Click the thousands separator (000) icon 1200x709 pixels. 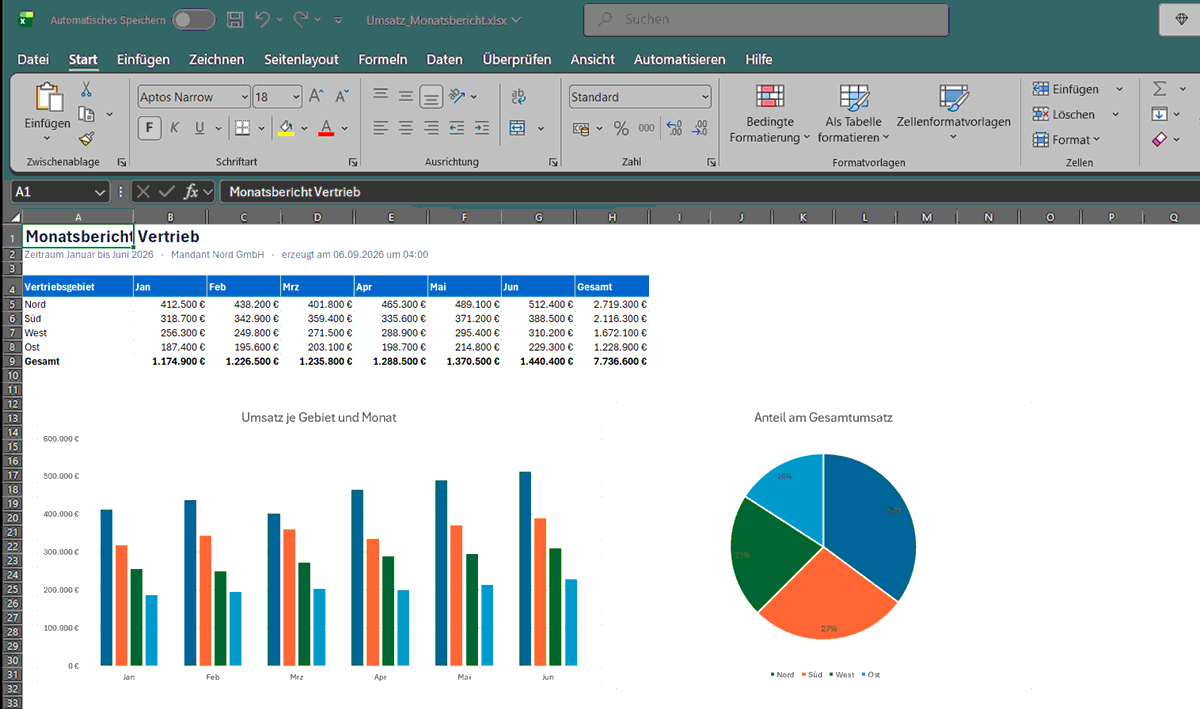(647, 128)
